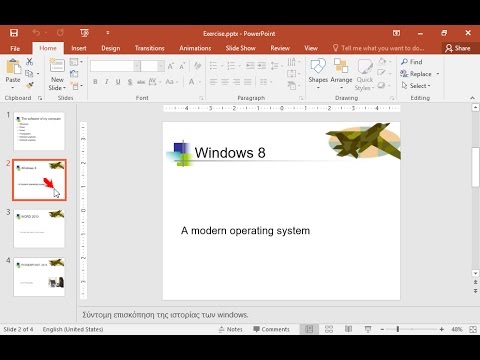This screenshot has width=480, height=360.
Task: Click the zoom slider handle
Action: pos(398,329)
